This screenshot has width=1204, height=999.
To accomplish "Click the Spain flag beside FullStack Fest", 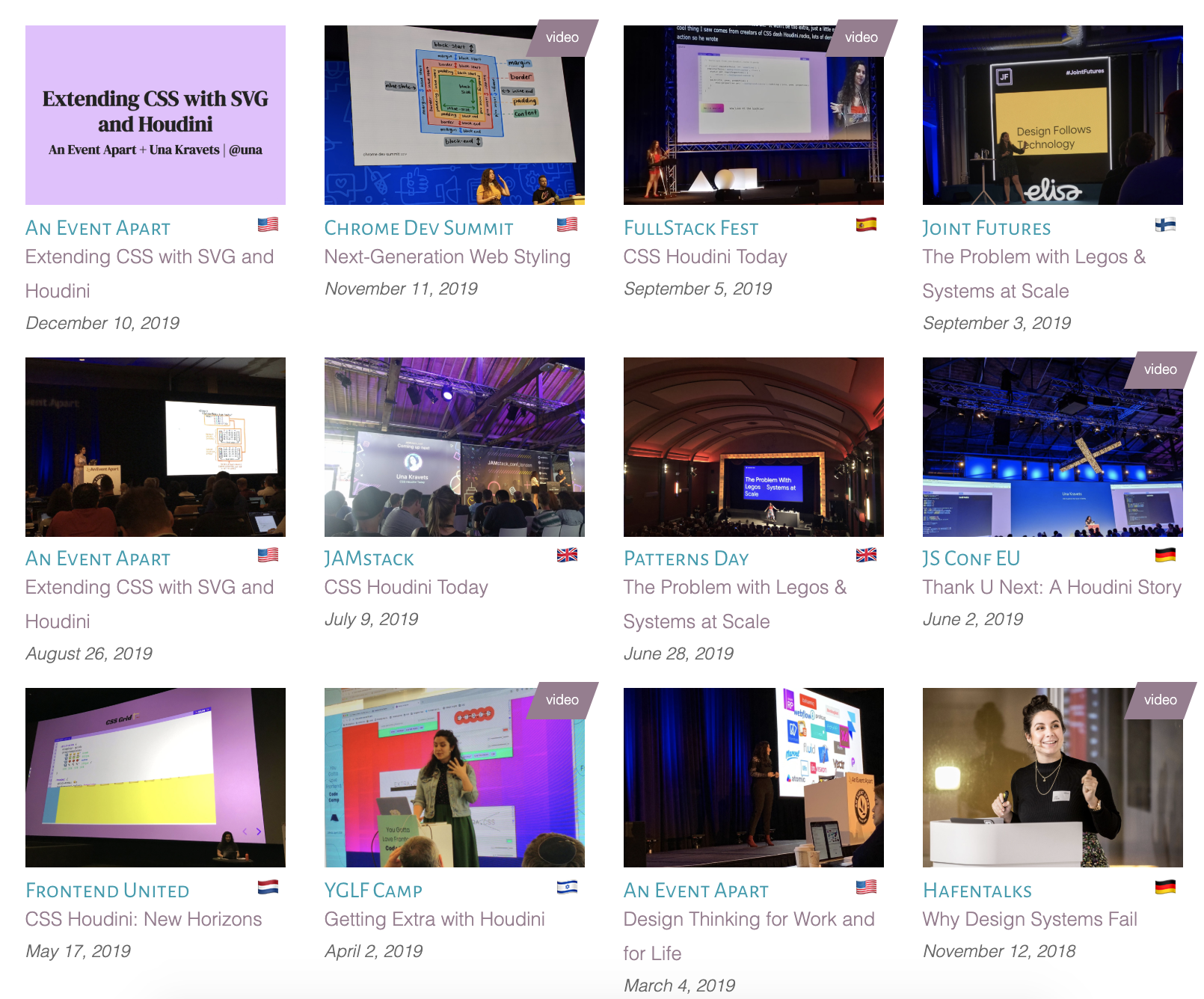I will tap(867, 224).
